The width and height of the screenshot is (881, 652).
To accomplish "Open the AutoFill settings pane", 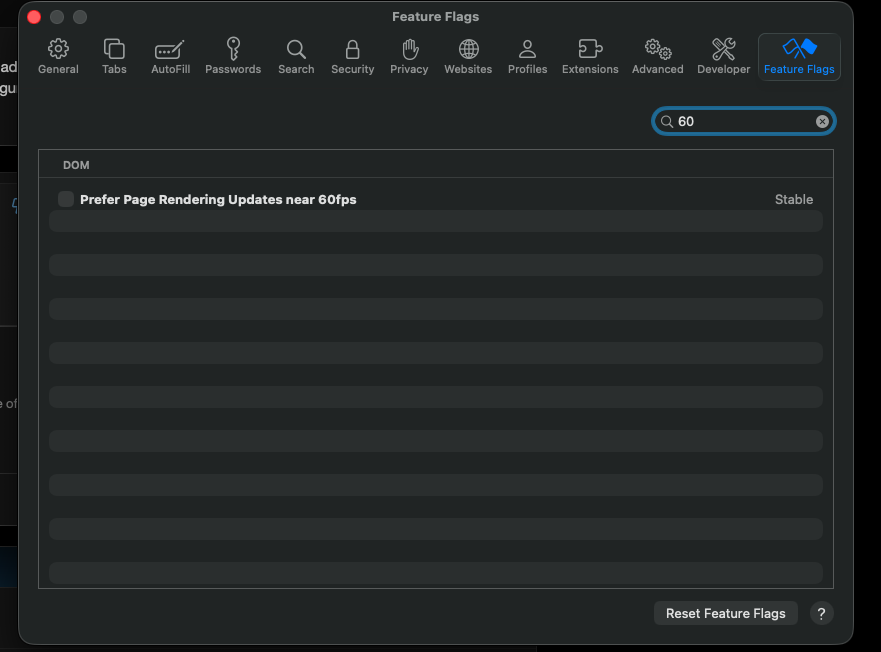I will [x=170, y=57].
